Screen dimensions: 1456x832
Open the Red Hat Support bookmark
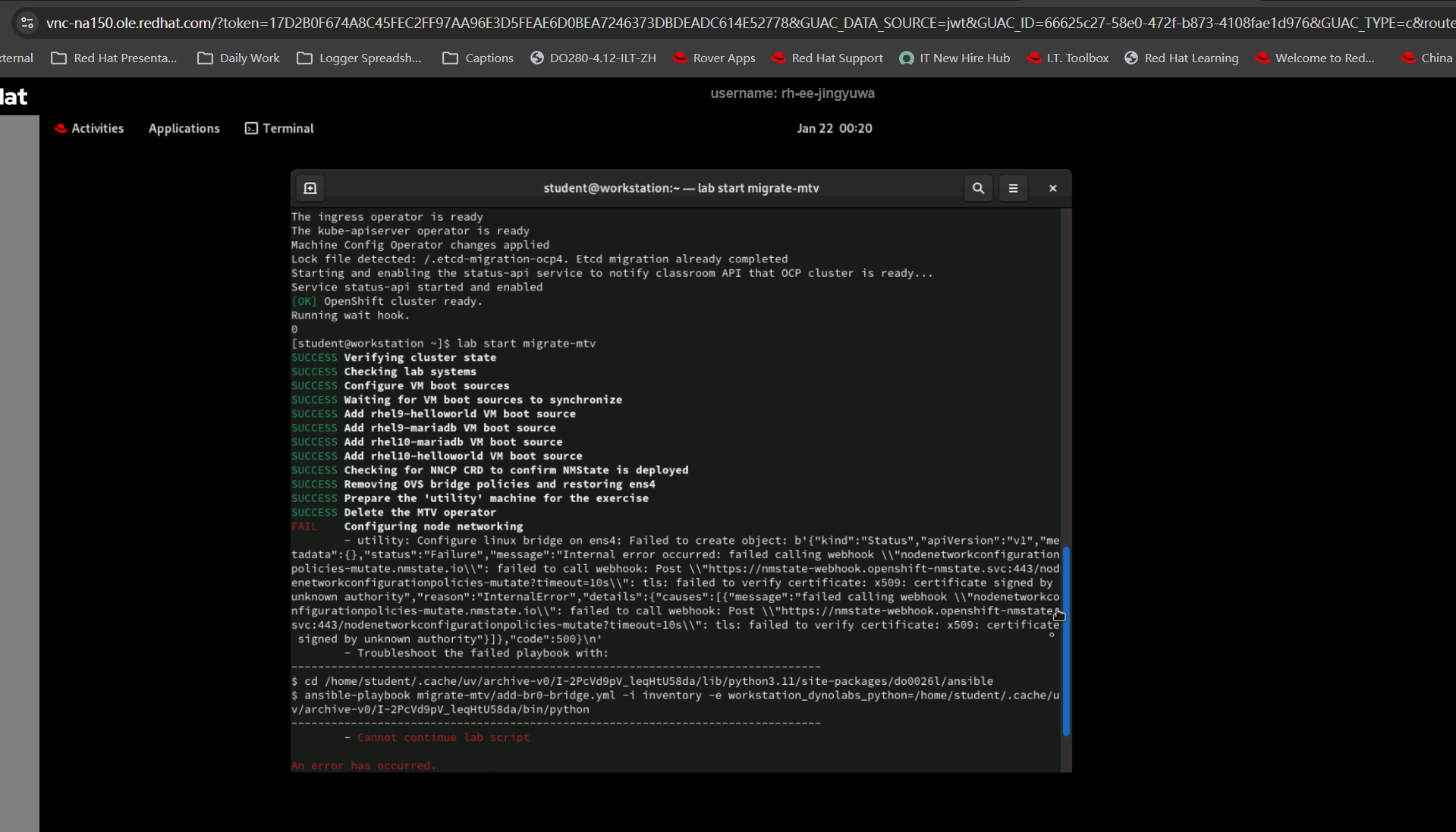point(827,58)
